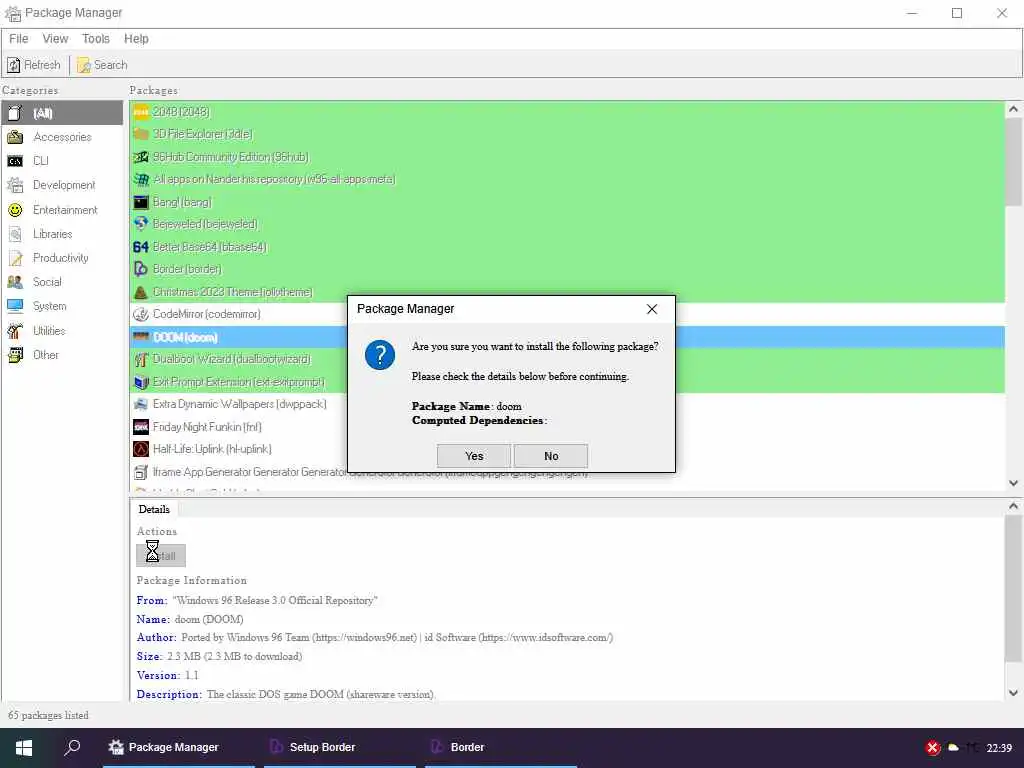Screen dimensions: 1024x768
Task: Click the Dualboot Wizard package icon
Action: 141,359
